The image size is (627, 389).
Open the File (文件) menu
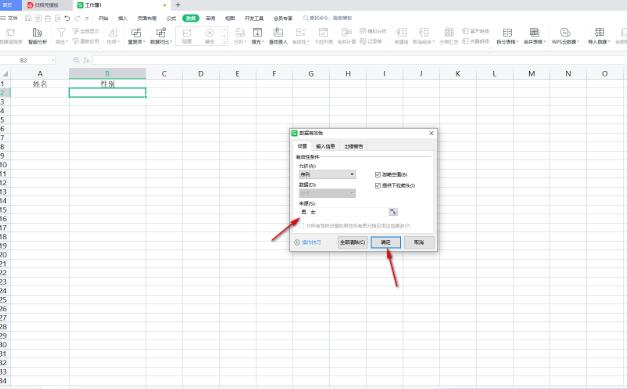pos(10,18)
